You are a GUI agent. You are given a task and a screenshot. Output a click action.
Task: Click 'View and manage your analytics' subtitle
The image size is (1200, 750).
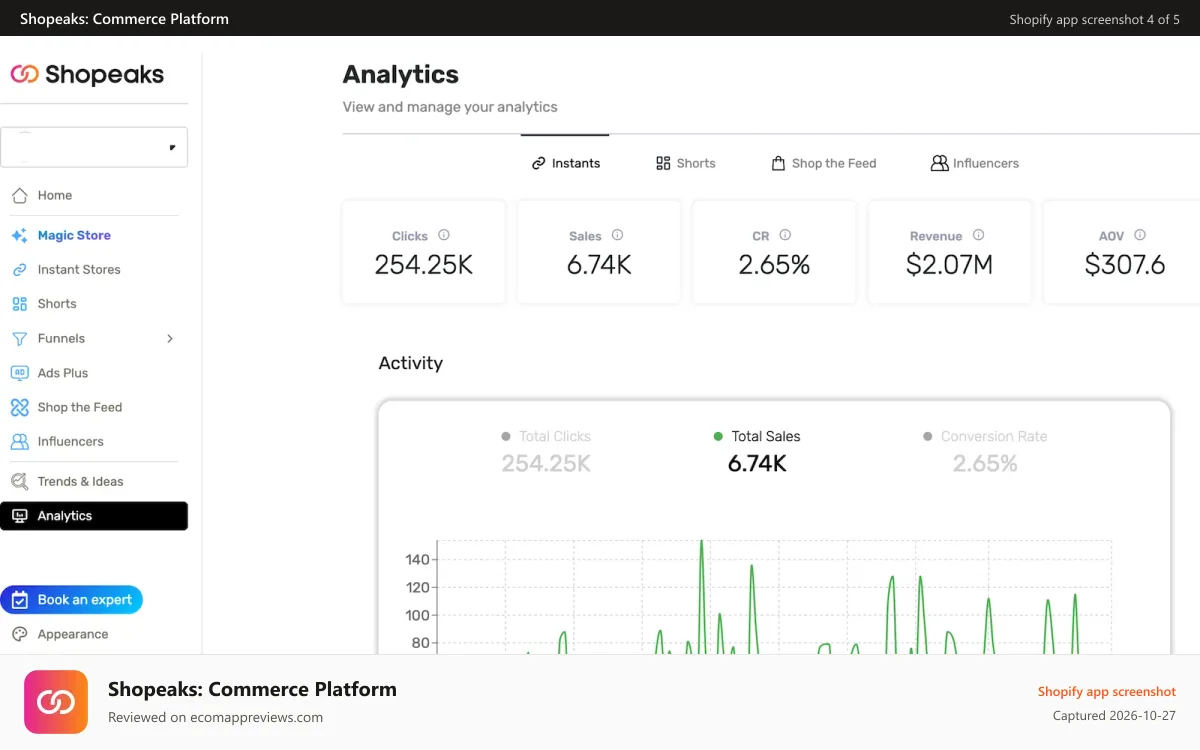450,107
